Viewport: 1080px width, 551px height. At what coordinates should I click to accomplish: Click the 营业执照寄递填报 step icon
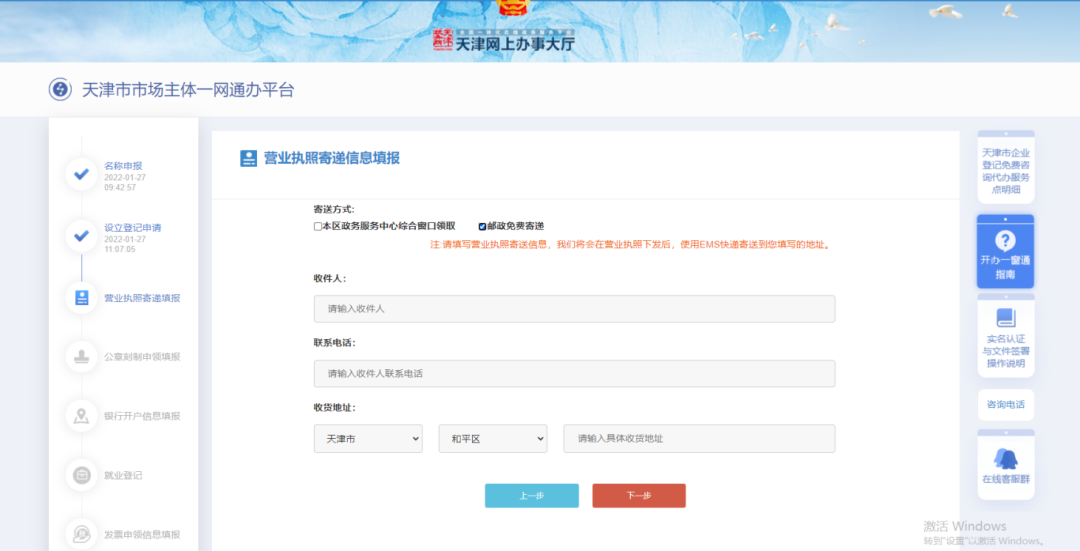click(81, 298)
